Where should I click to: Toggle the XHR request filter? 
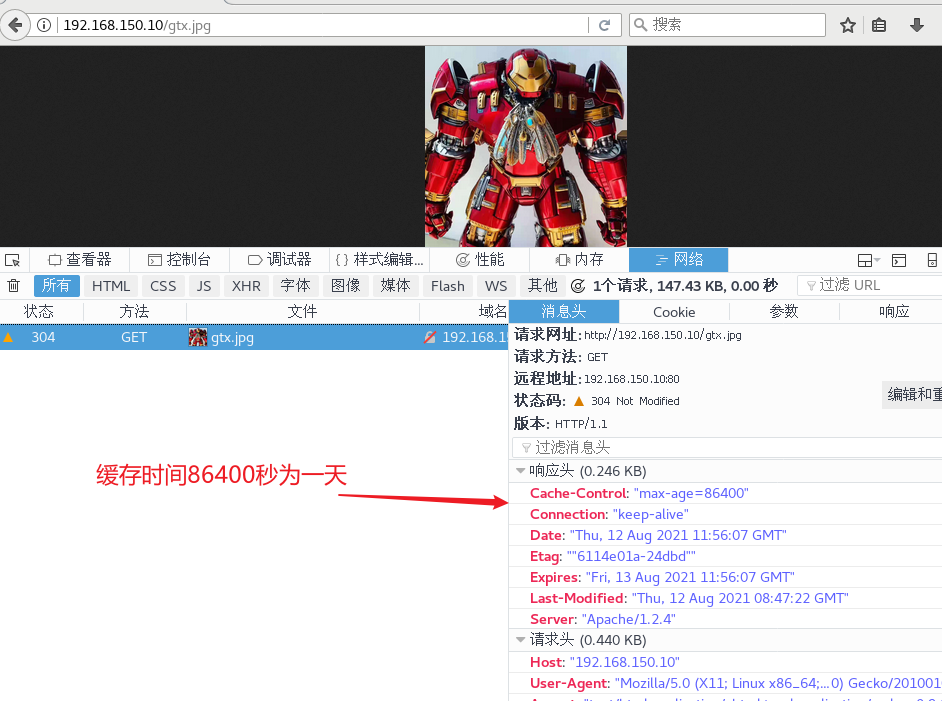[x=246, y=286]
